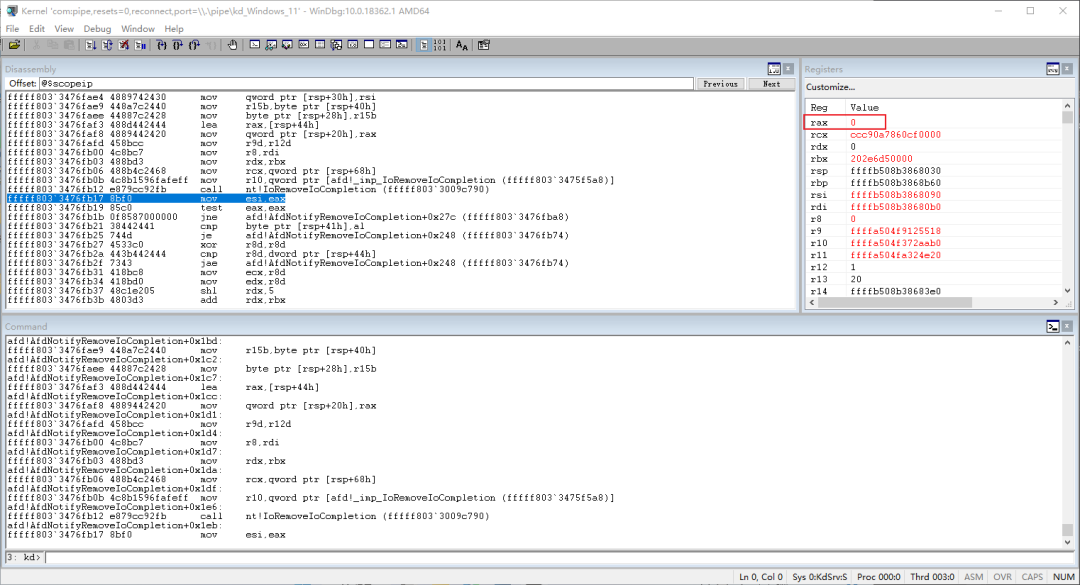Viewport: 1080px width, 585px height.
Task: Open debugger Options via last toolbar icon
Action: (482, 44)
